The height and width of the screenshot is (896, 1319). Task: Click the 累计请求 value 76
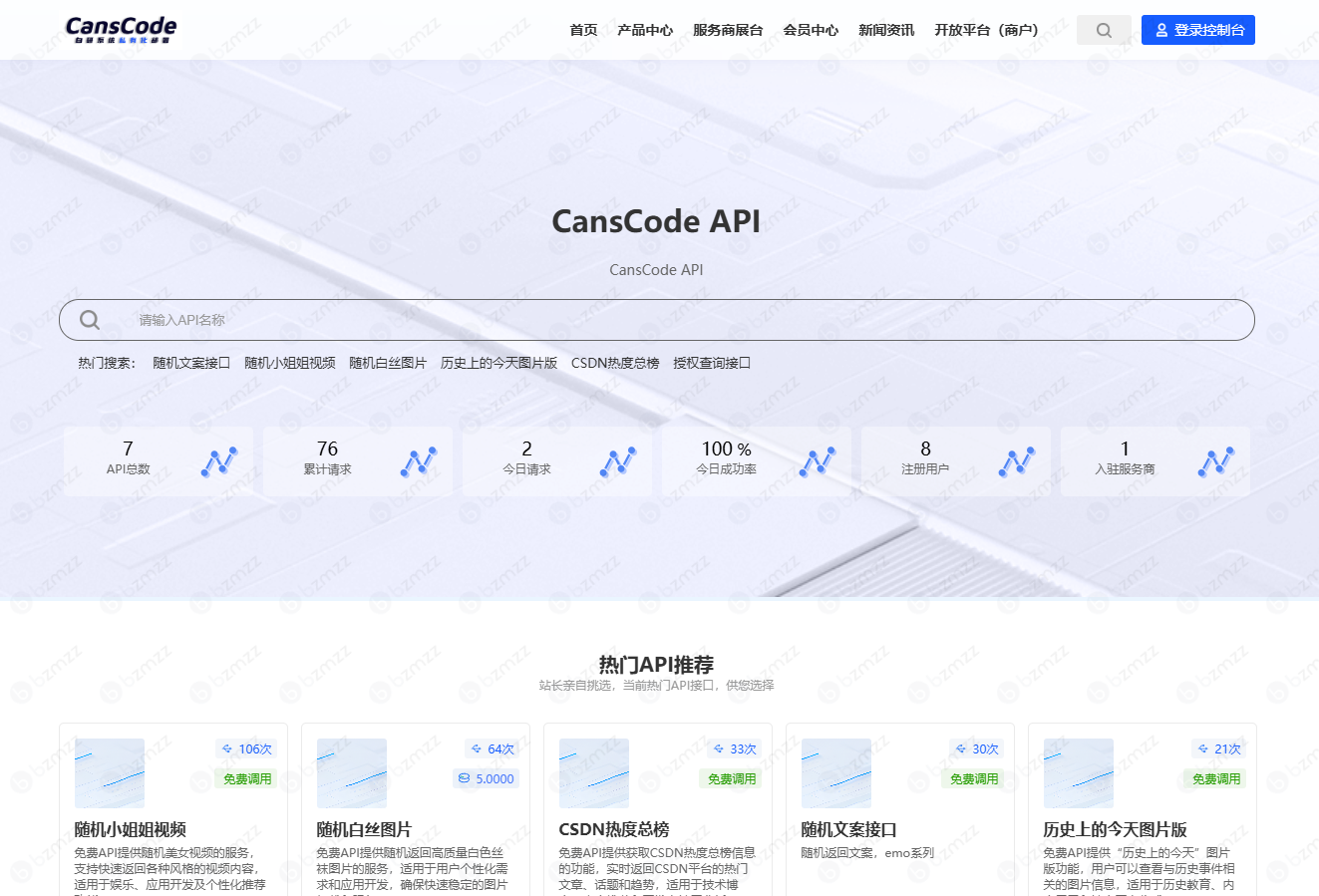pos(327,449)
